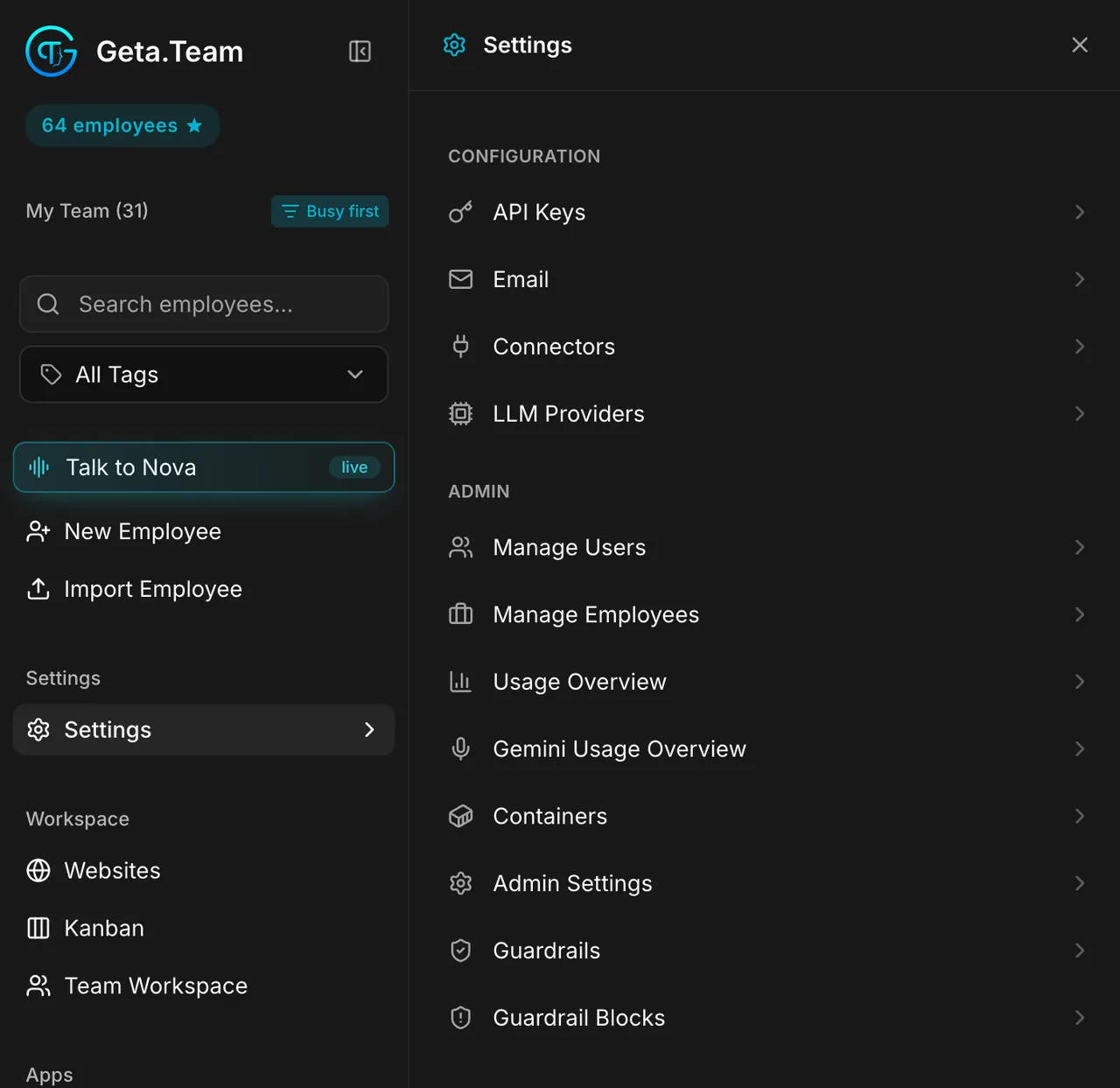
Task: Click the plug icon for Connectors
Action: 460,347
